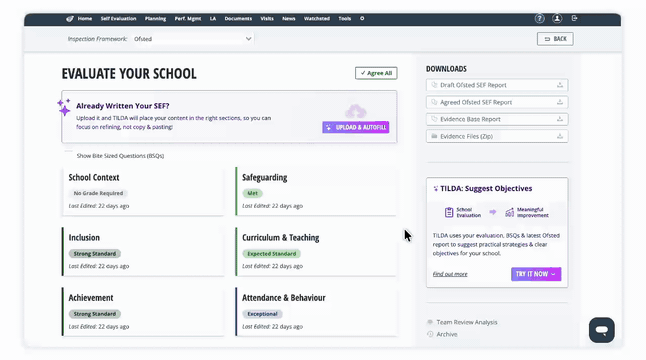Download the Draft Ofsted SEF Report icon
The height and width of the screenshot is (360, 646).
(x=560, y=85)
